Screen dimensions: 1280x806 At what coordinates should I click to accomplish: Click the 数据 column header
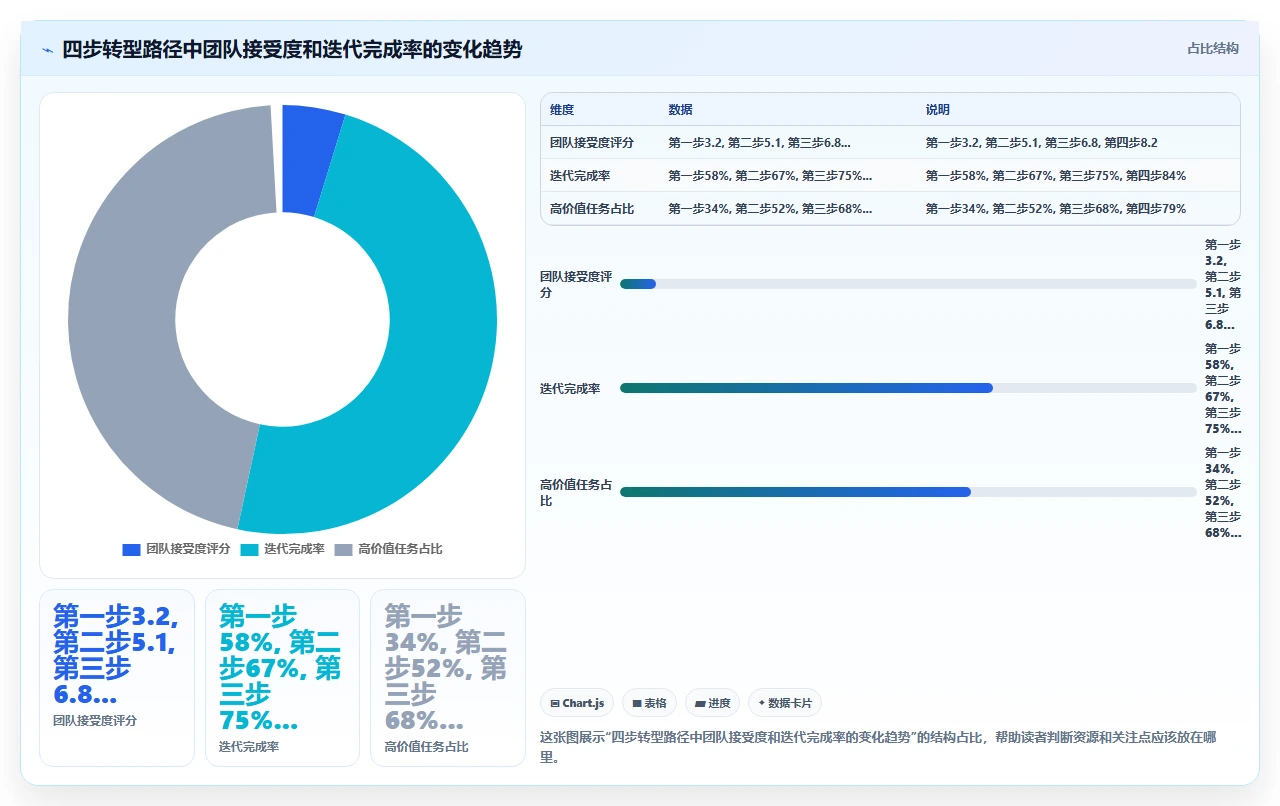pyautogui.click(x=680, y=110)
